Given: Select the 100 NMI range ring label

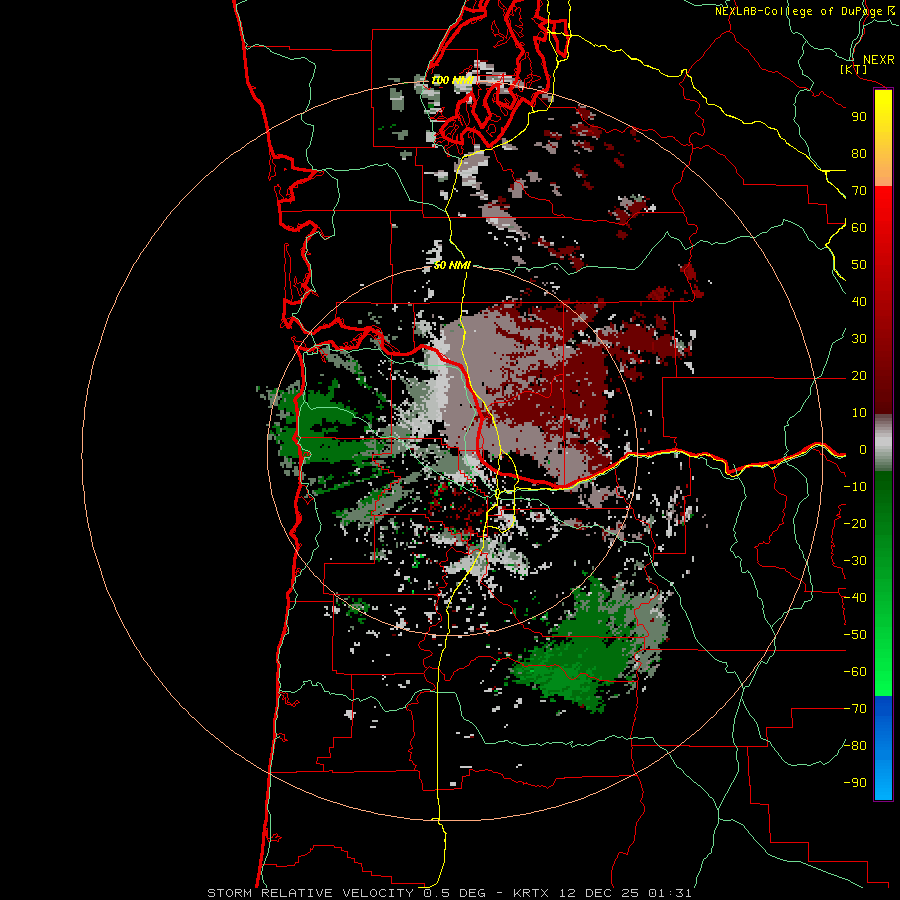Looking at the screenshot, I should [452, 80].
